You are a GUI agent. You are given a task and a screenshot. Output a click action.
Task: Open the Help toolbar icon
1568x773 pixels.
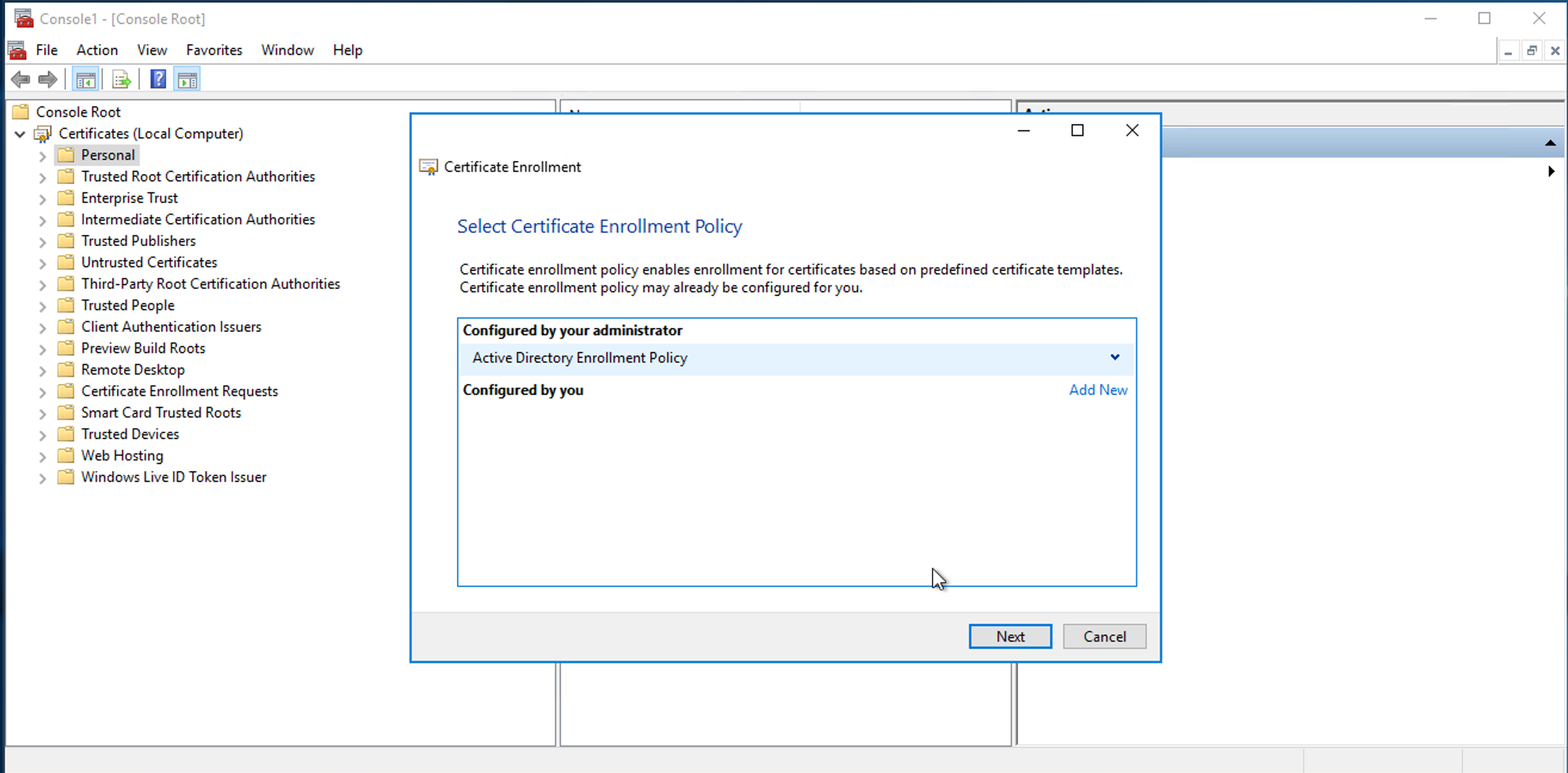(158, 79)
